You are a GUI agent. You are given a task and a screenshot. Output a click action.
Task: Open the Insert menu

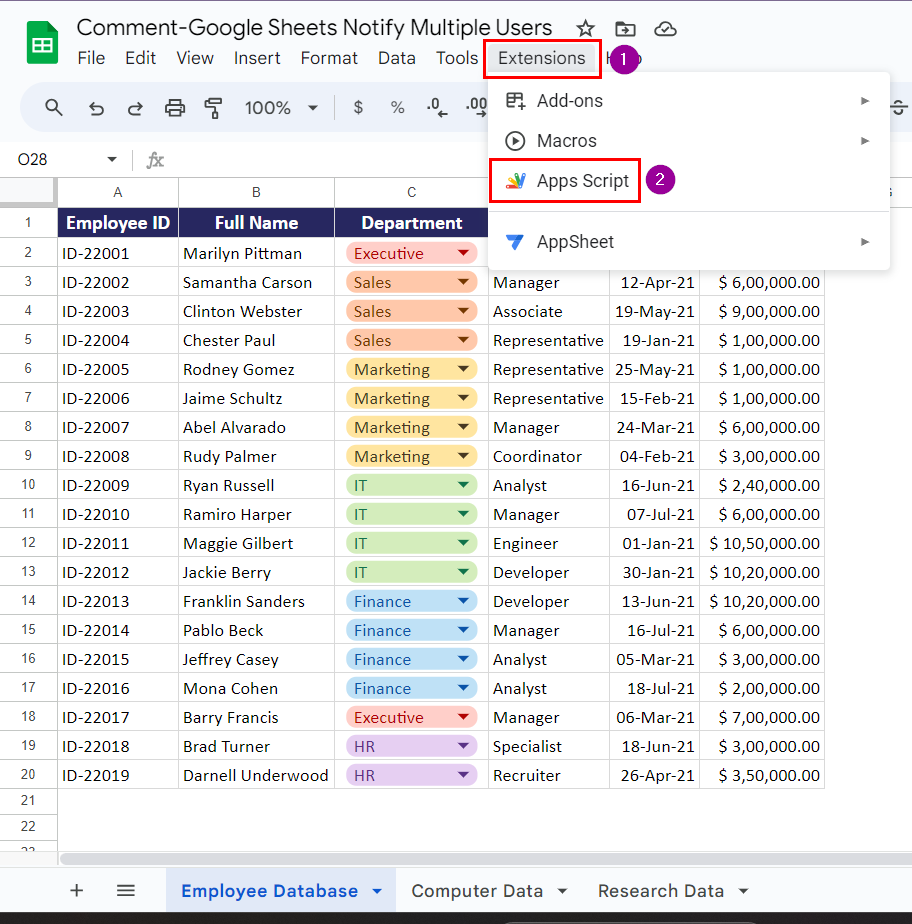click(257, 58)
